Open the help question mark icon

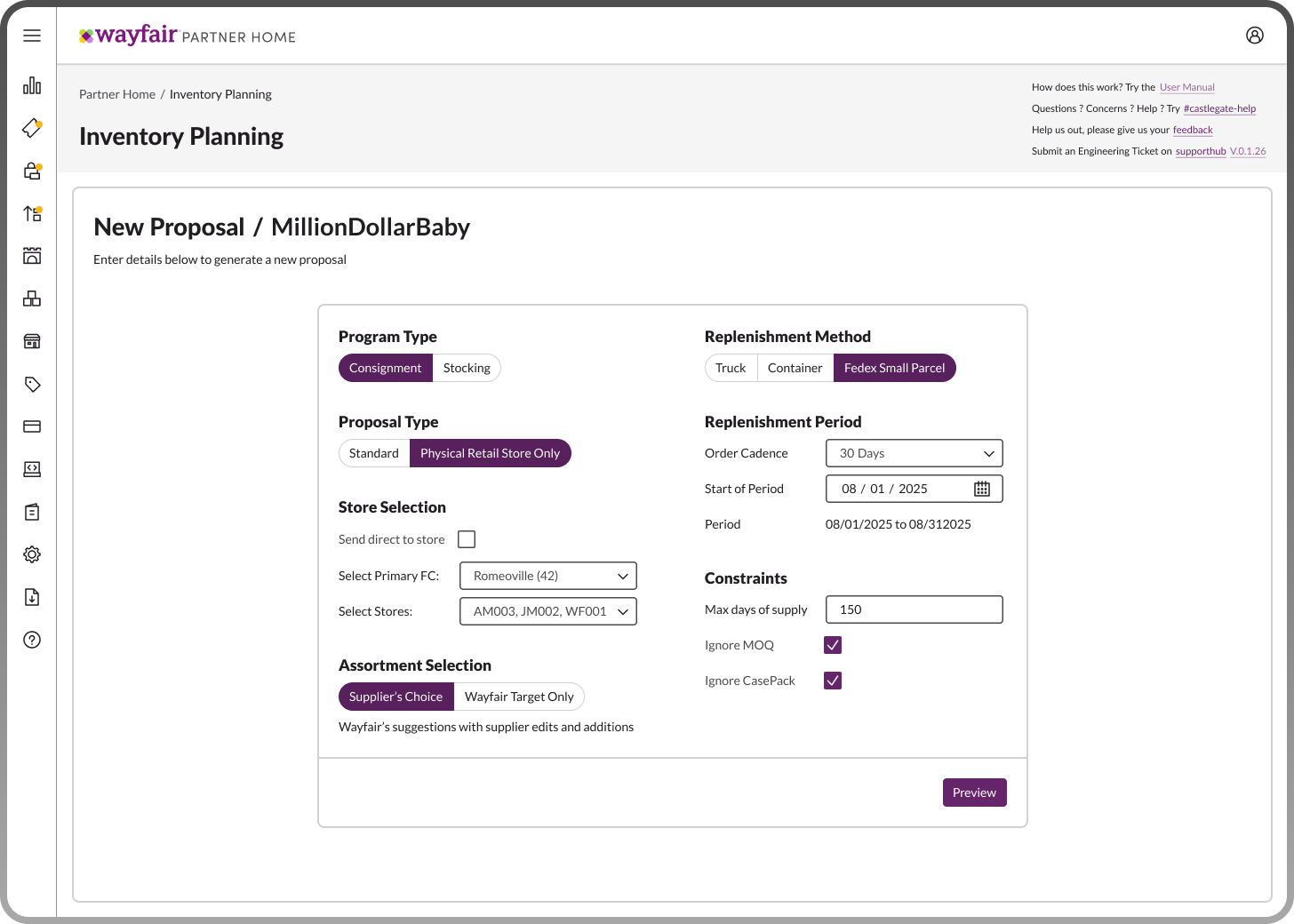pos(32,640)
